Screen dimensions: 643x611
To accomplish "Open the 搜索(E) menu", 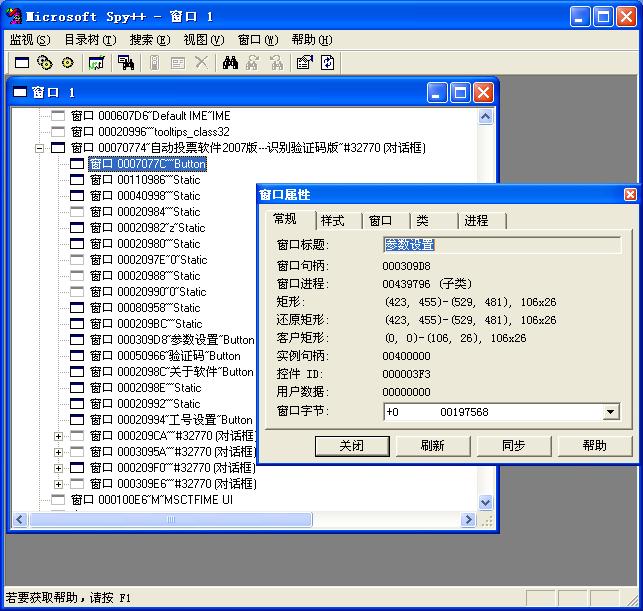I will coord(150,40).
